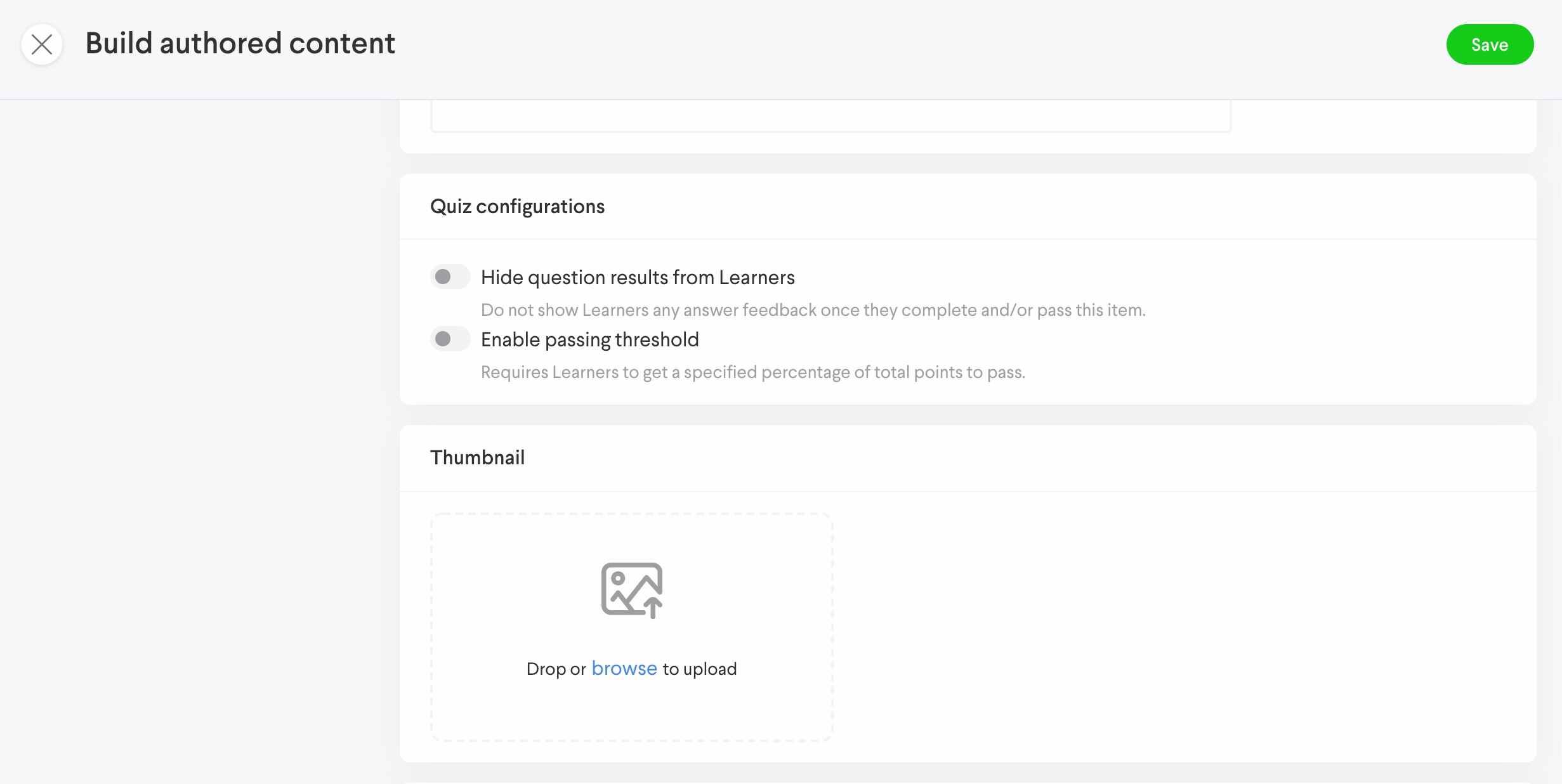Focus the text box above Quiz configurations
The width and height of the screenshot is (1562, 784).
point(830,115)
